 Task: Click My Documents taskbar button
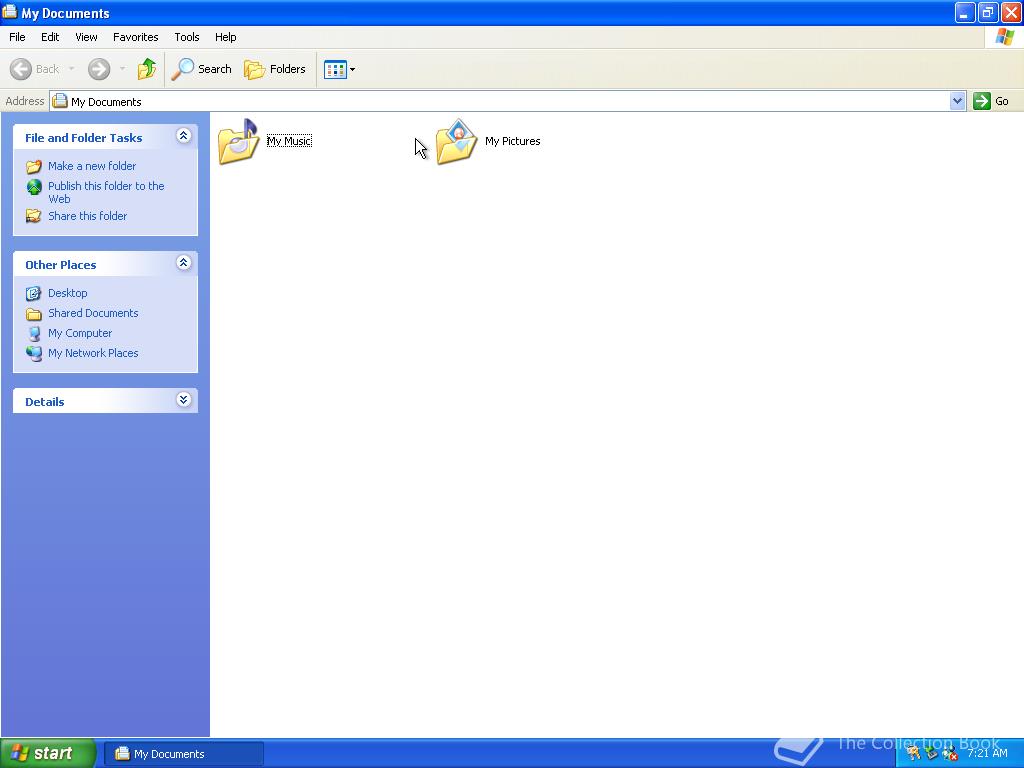point(184,754)
